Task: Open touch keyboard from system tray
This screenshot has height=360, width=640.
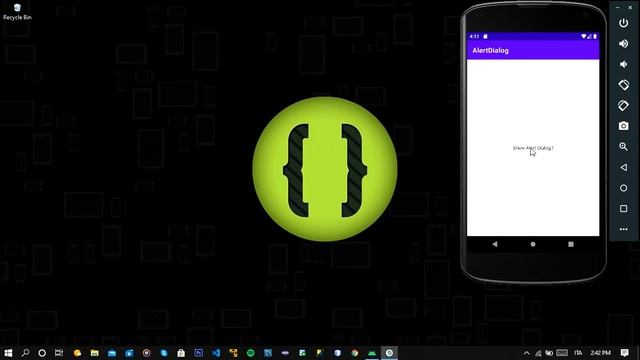Action: [562, 353]
